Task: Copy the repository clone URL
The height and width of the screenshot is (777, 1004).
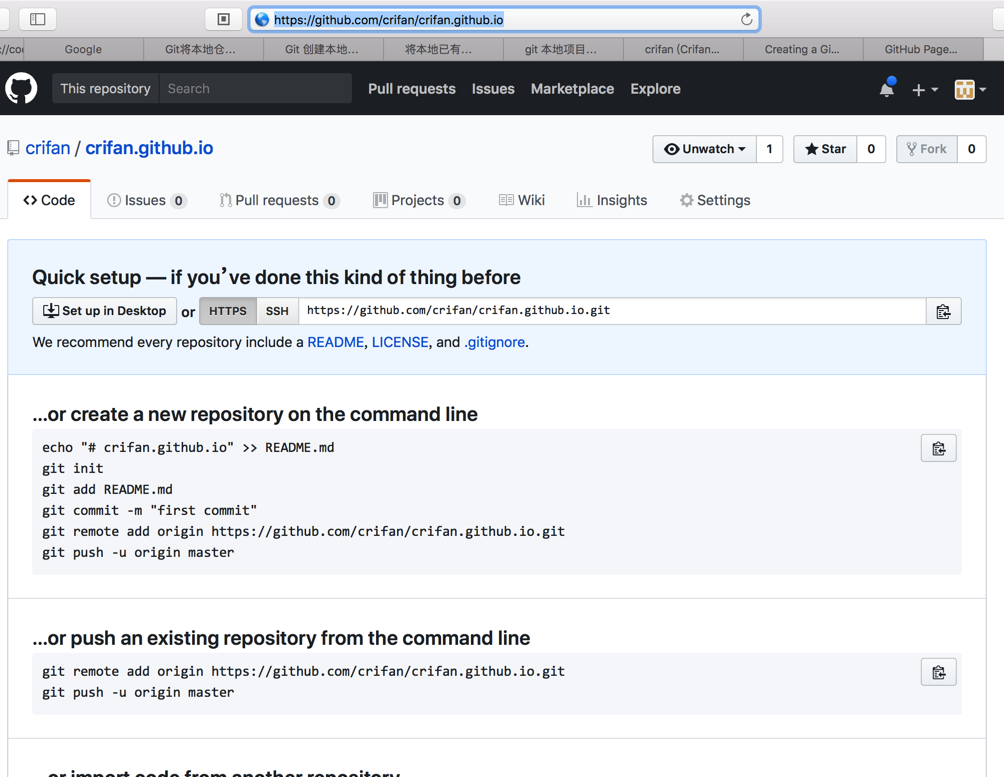Action: coord(943,312)
